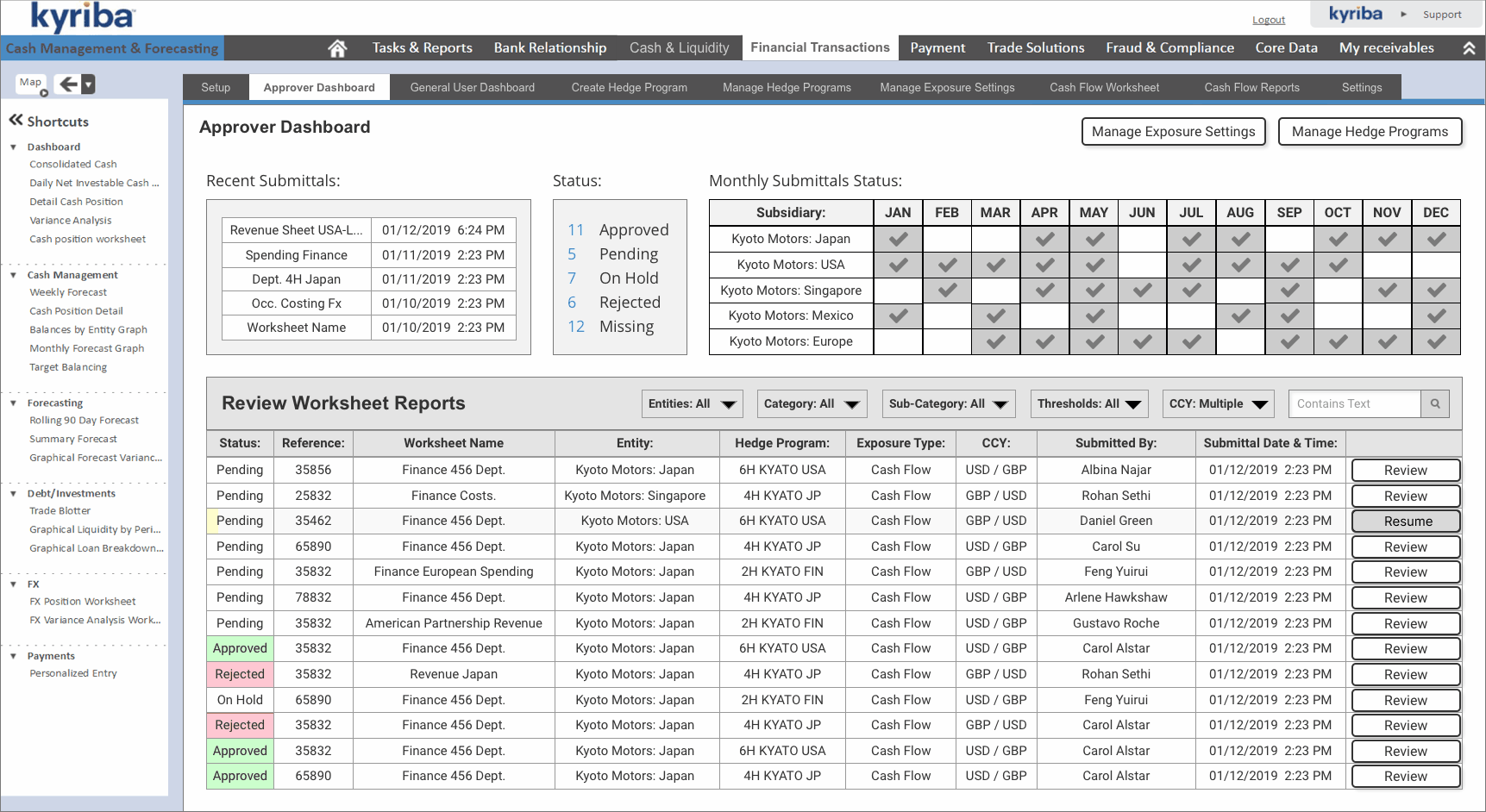1486x812 pixels.
Task: Click the Rejected status for Revenue Japan
Action: [240, 674]
